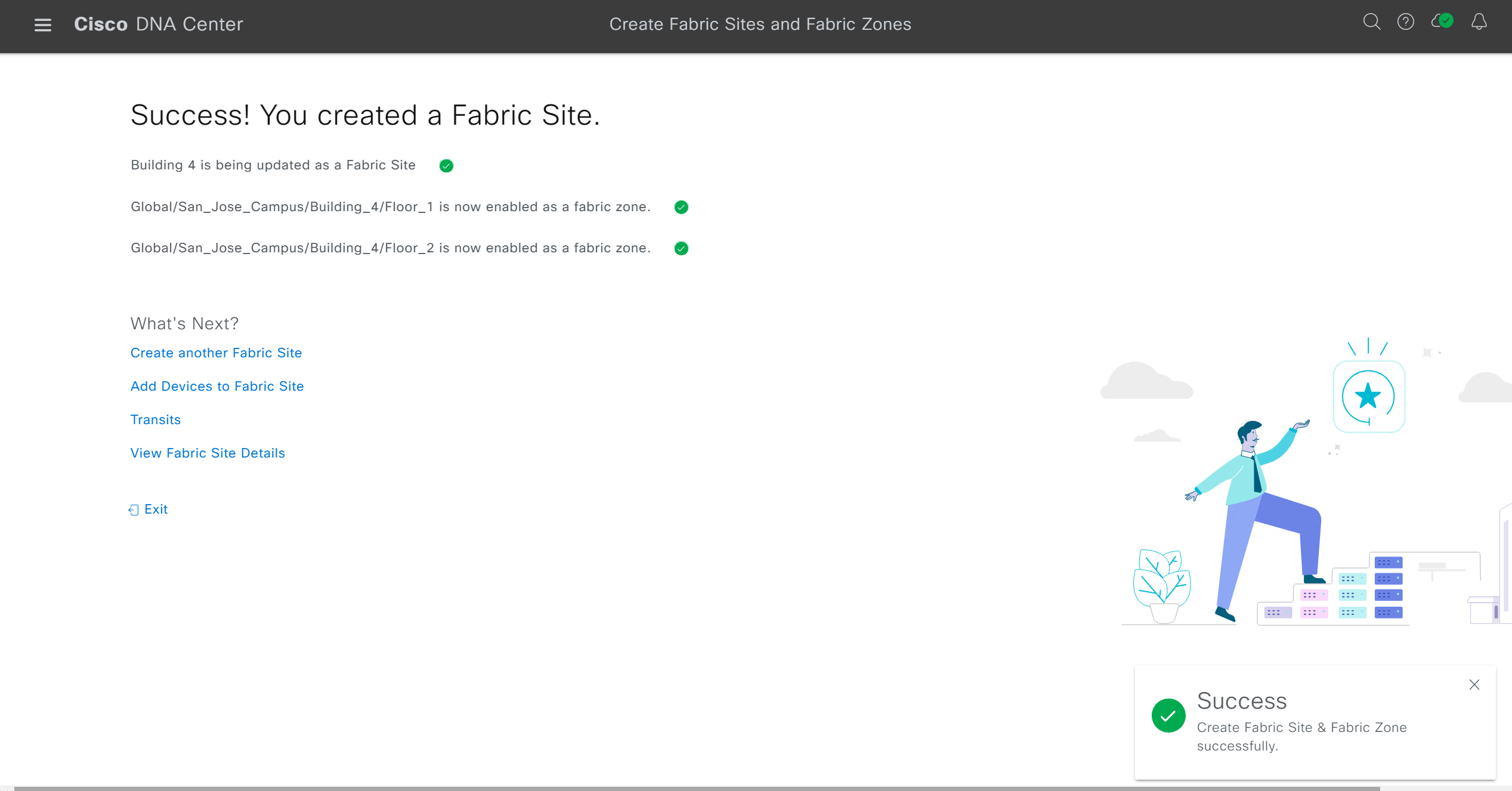The image size is (1512, 791).
Task: View Fabric Site Details
Action: [208, 453]
